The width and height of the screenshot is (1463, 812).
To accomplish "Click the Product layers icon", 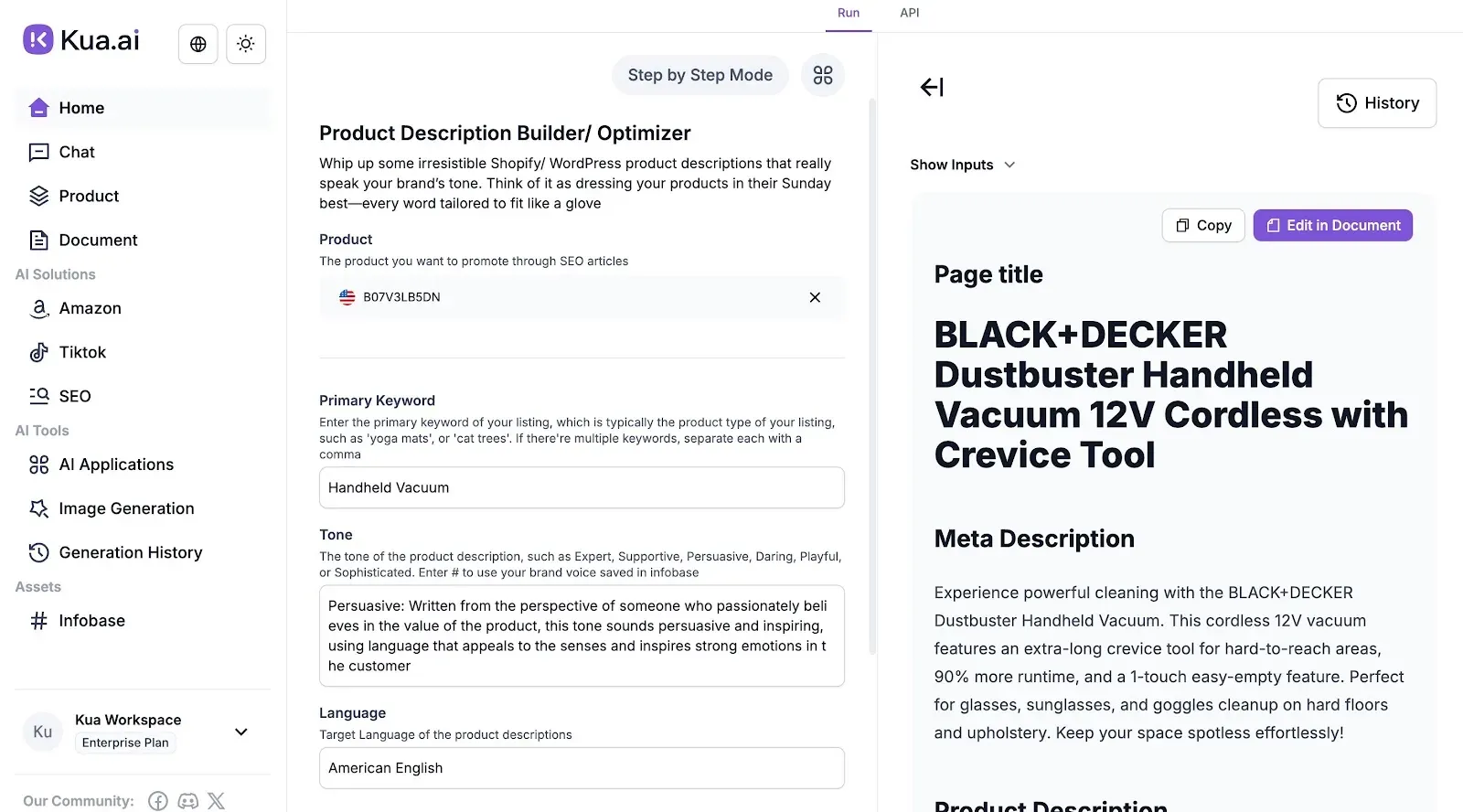I will pyautogui.click(x=38, y=196).
